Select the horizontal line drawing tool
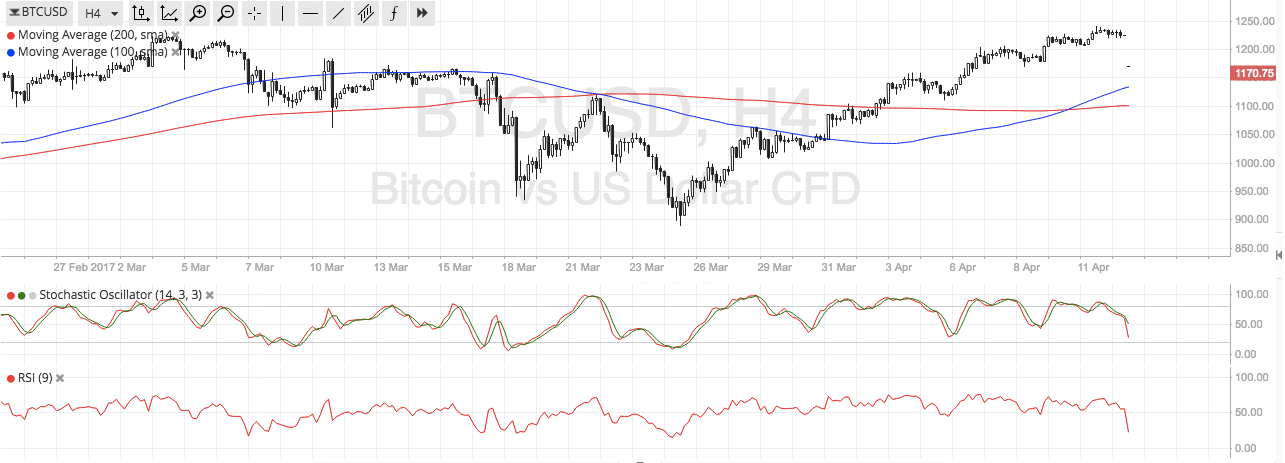Screen dimensions: 1285x463 click(x=310, y=13)
